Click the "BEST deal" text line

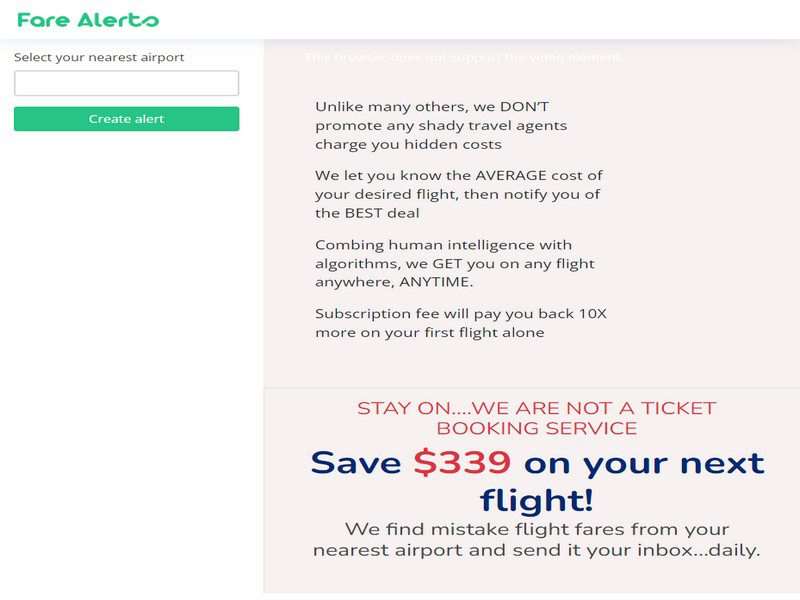point(367,213)
